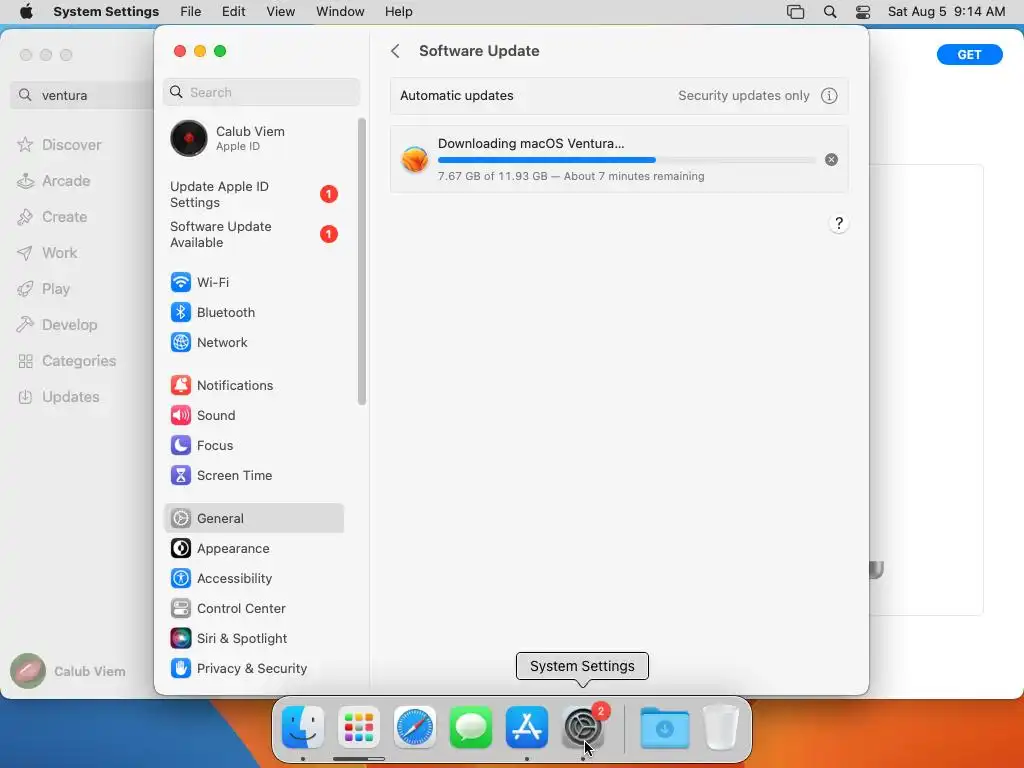
Task: Open Work in App Store sidebar
Action: [47, 253]
